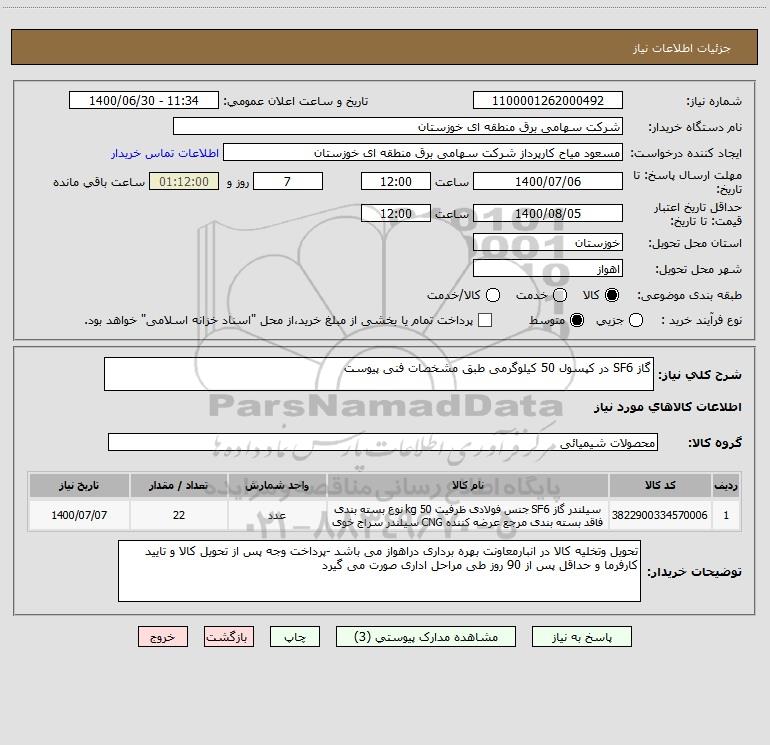Click نام کالا column header
The height and width of the screenshot is (745, 770).
pos(468,485)
